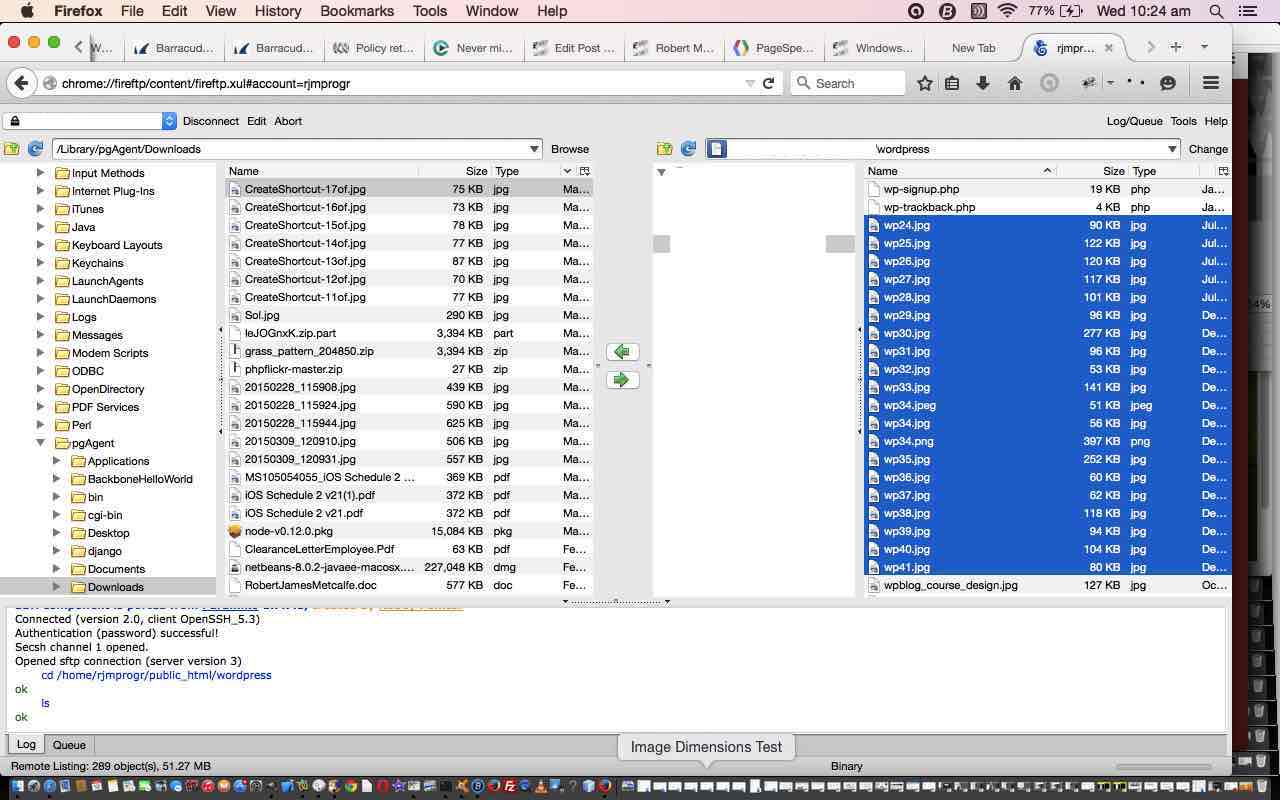Refresh the remote directory listing
The image size is (1280, 800).
tap(688, 149)
